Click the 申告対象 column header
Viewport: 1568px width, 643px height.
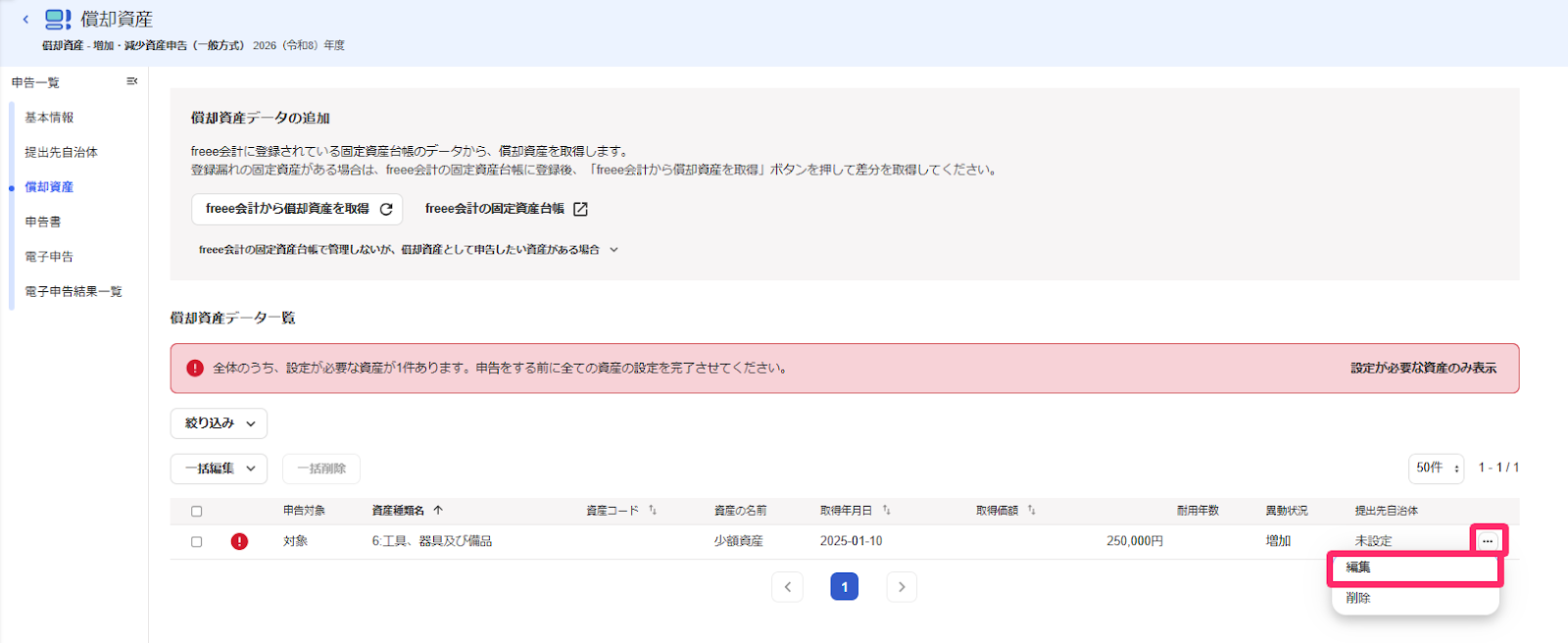304,511
